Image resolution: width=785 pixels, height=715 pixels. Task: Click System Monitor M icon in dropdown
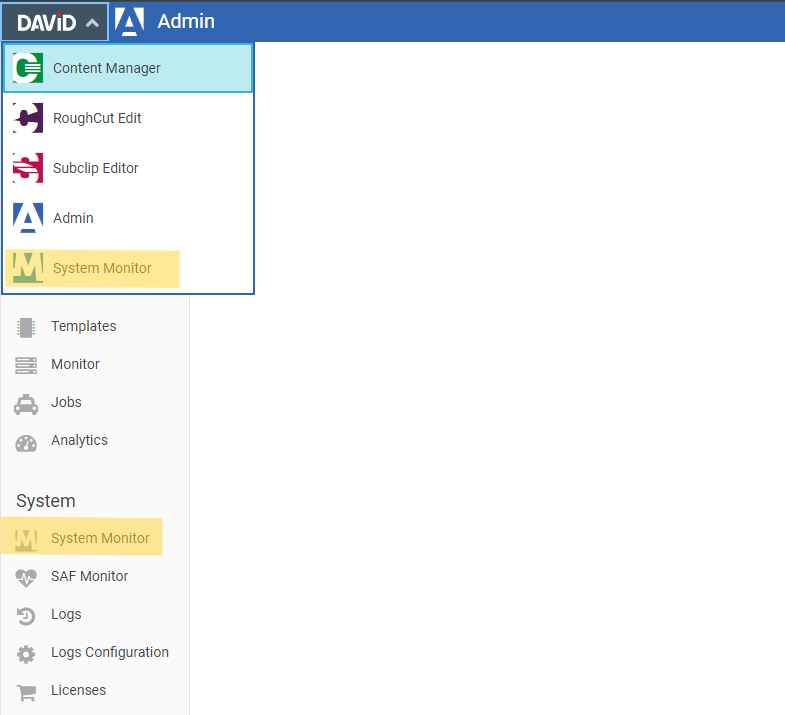(28, 268)
